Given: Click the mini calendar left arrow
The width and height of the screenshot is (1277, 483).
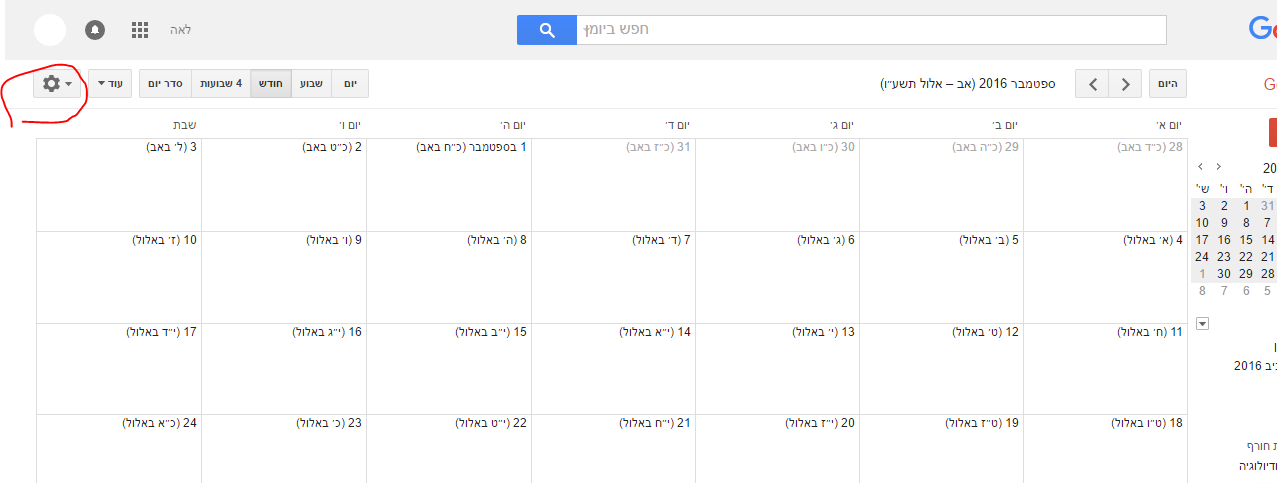Looking at the screenshot, I should coord(1200,167).
